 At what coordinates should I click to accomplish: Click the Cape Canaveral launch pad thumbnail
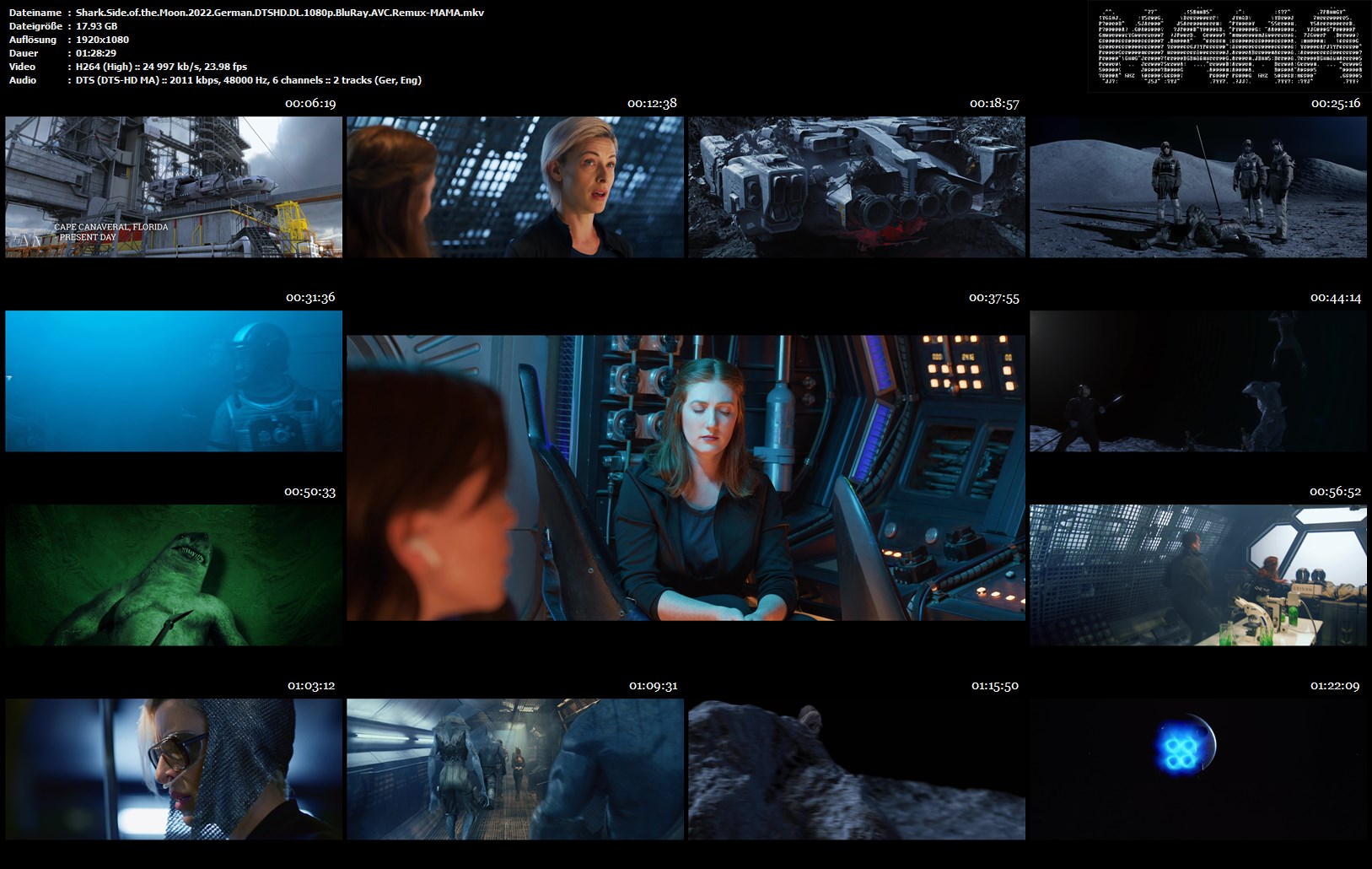(174, 186)
